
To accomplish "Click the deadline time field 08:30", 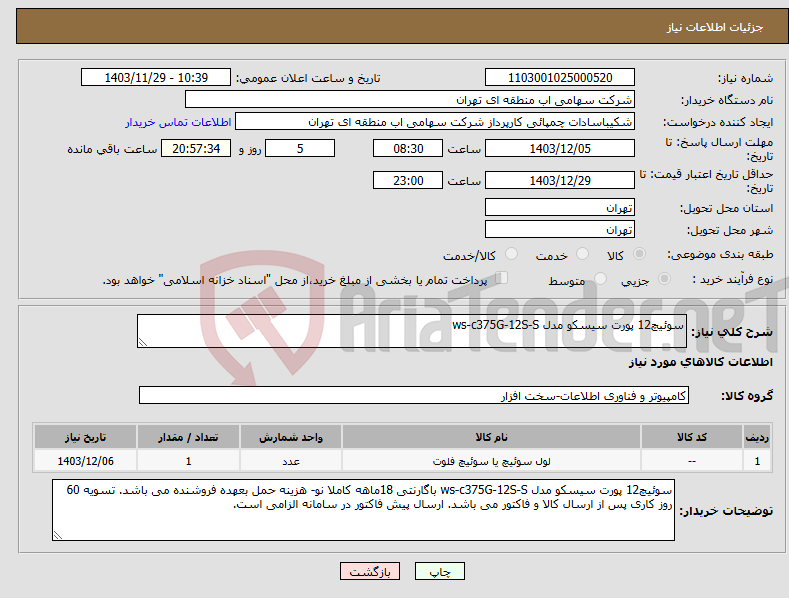I will point(408,148).
